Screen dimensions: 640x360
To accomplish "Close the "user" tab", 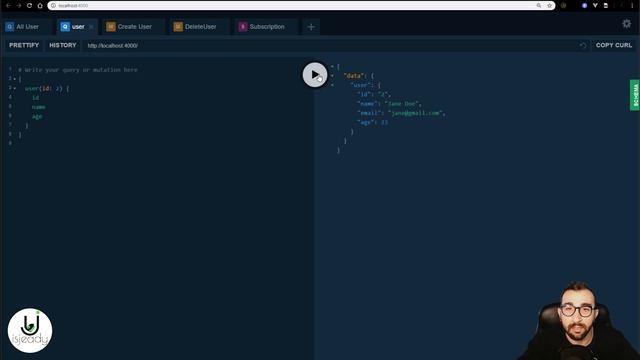I will click(x=91, y=27).
